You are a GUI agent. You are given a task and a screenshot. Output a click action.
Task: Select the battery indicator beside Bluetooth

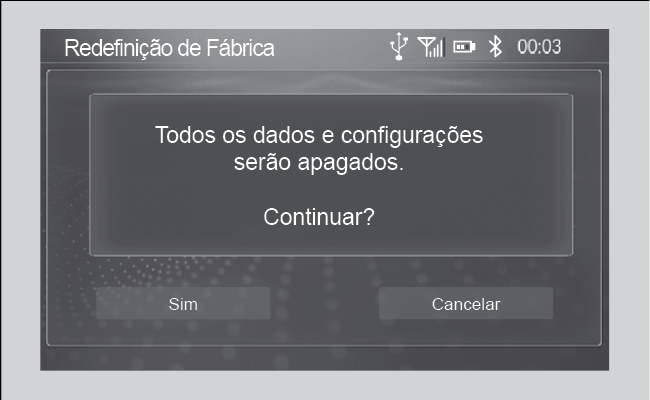pos(464,47)
